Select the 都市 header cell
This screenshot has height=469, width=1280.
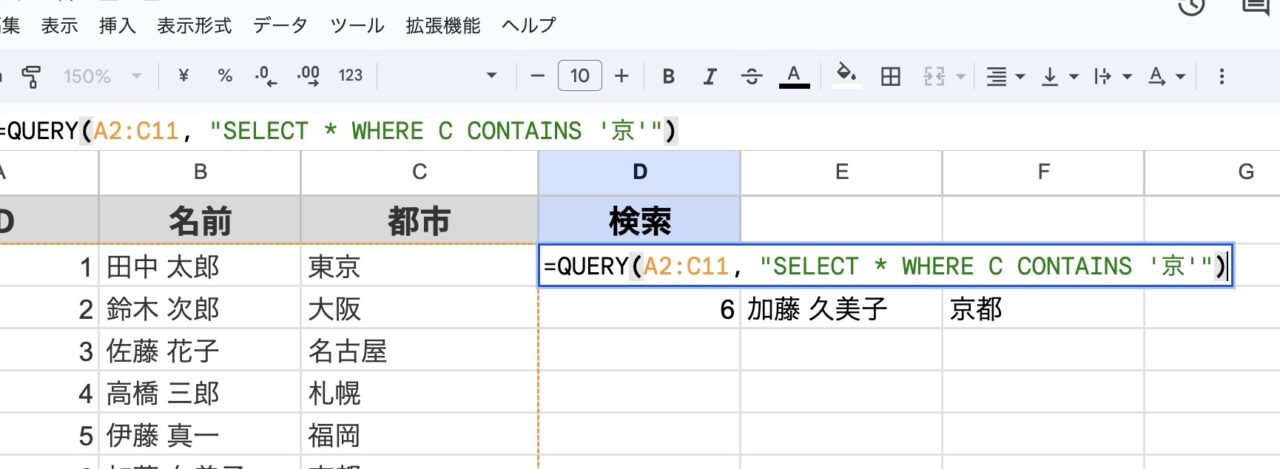pyautogui.click(x=419, y=220)
